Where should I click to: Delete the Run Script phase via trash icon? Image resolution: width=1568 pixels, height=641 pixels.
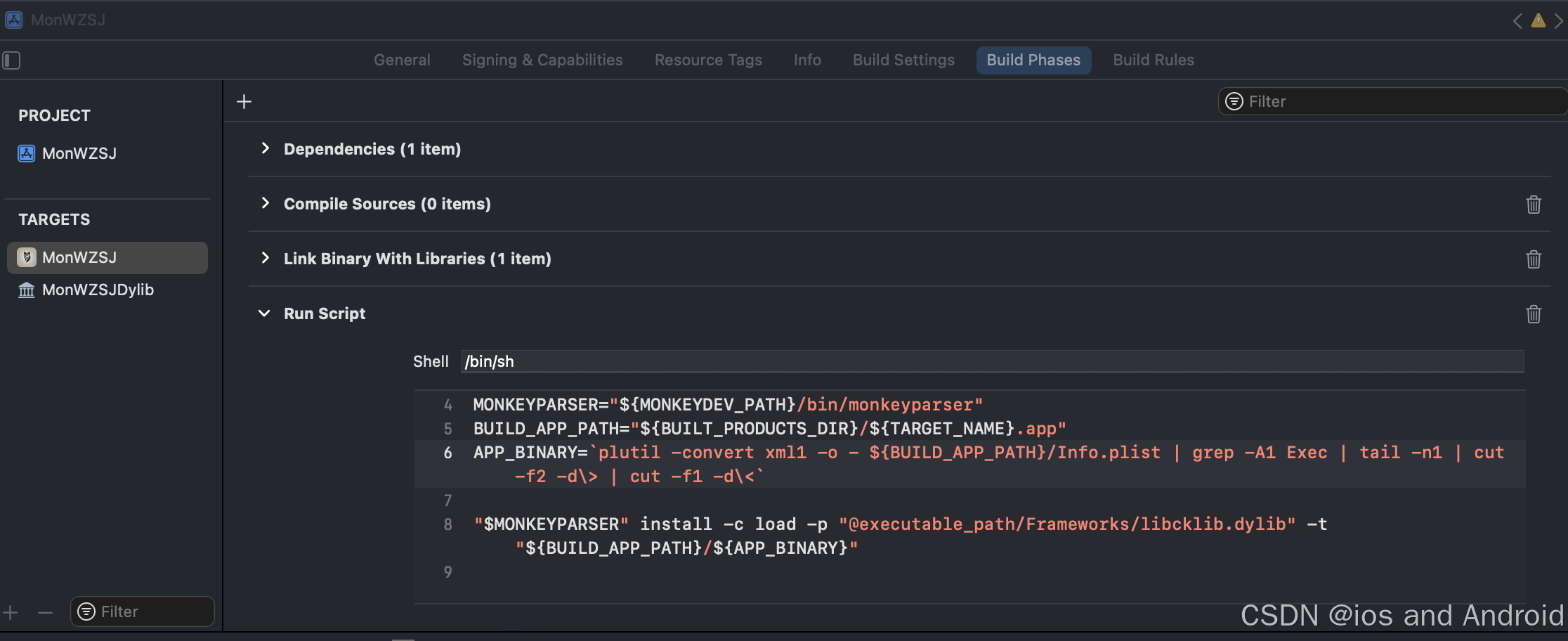(x=1534, y=313)
